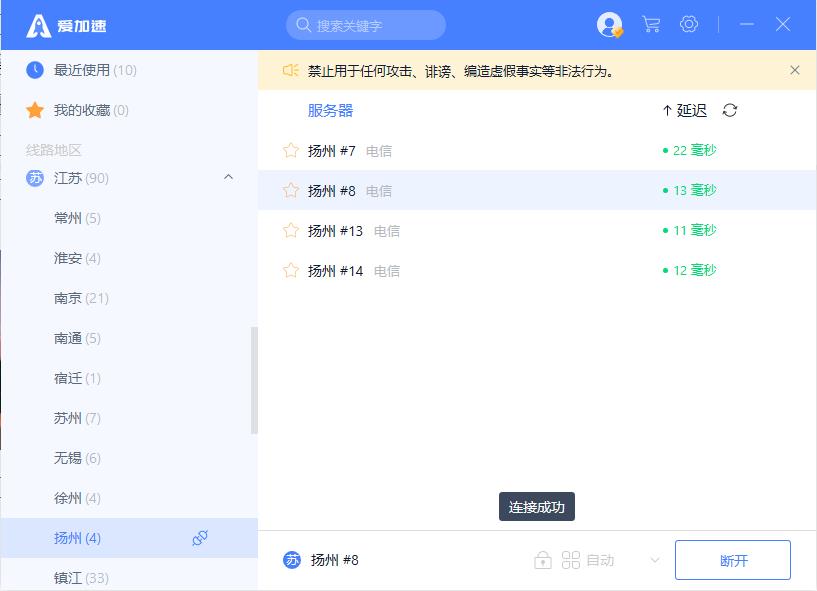Click the link icon beside 扬州 (4)
The image size is (817, 591).
pyautogui.click(x=199, y=539)
